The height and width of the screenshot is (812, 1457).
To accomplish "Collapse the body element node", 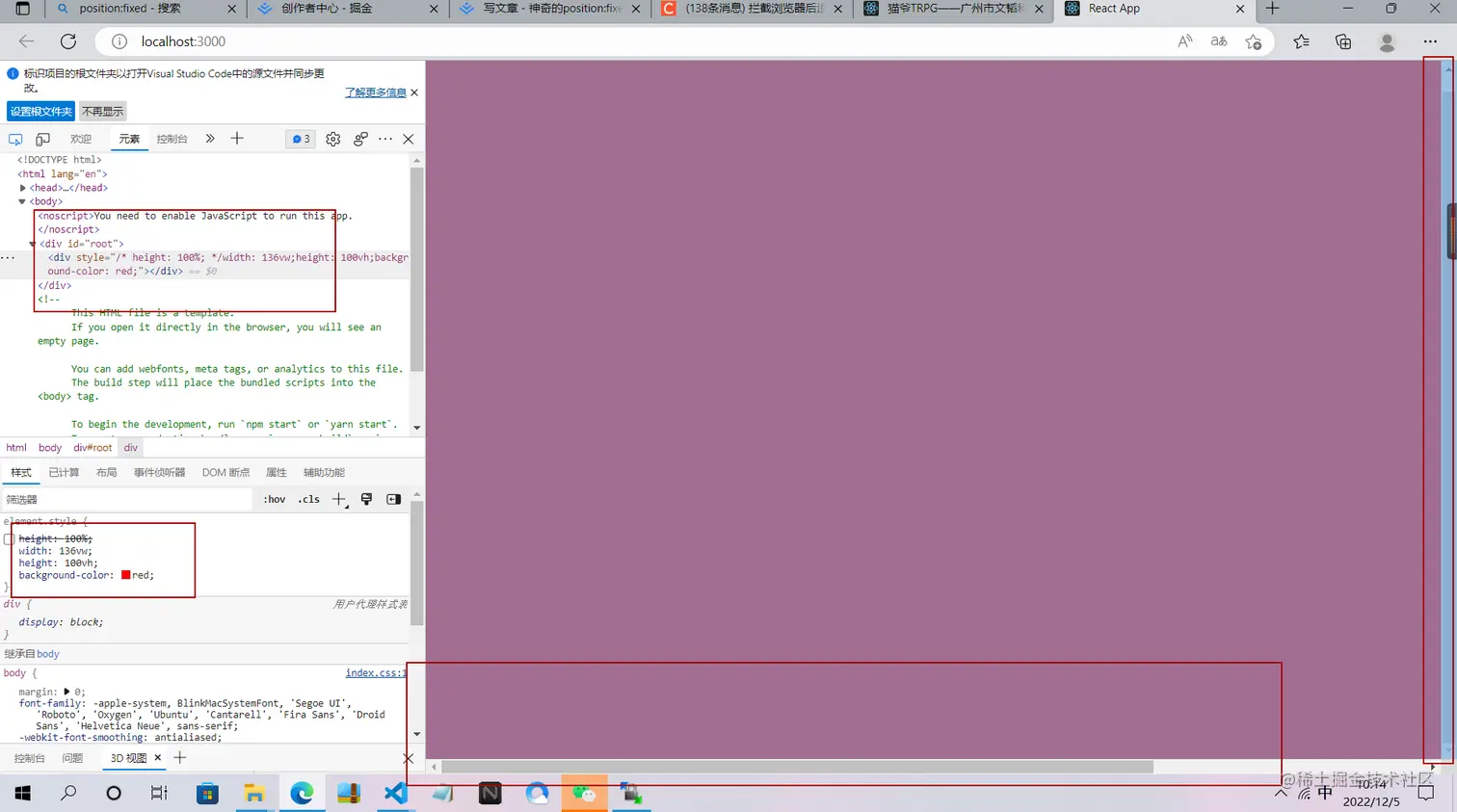I will 23,201.
